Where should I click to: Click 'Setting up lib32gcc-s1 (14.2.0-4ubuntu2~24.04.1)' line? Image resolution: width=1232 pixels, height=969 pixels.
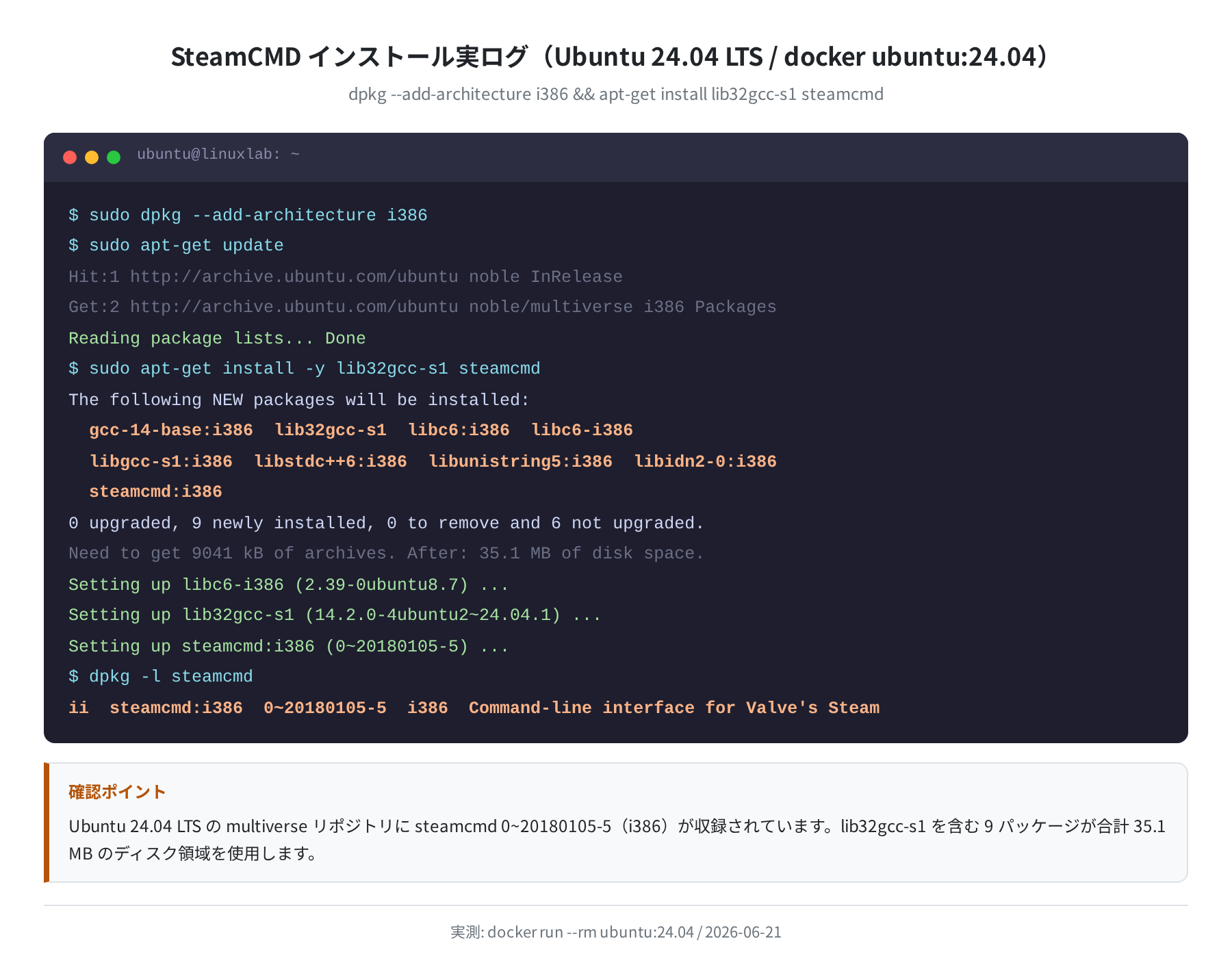335,615
